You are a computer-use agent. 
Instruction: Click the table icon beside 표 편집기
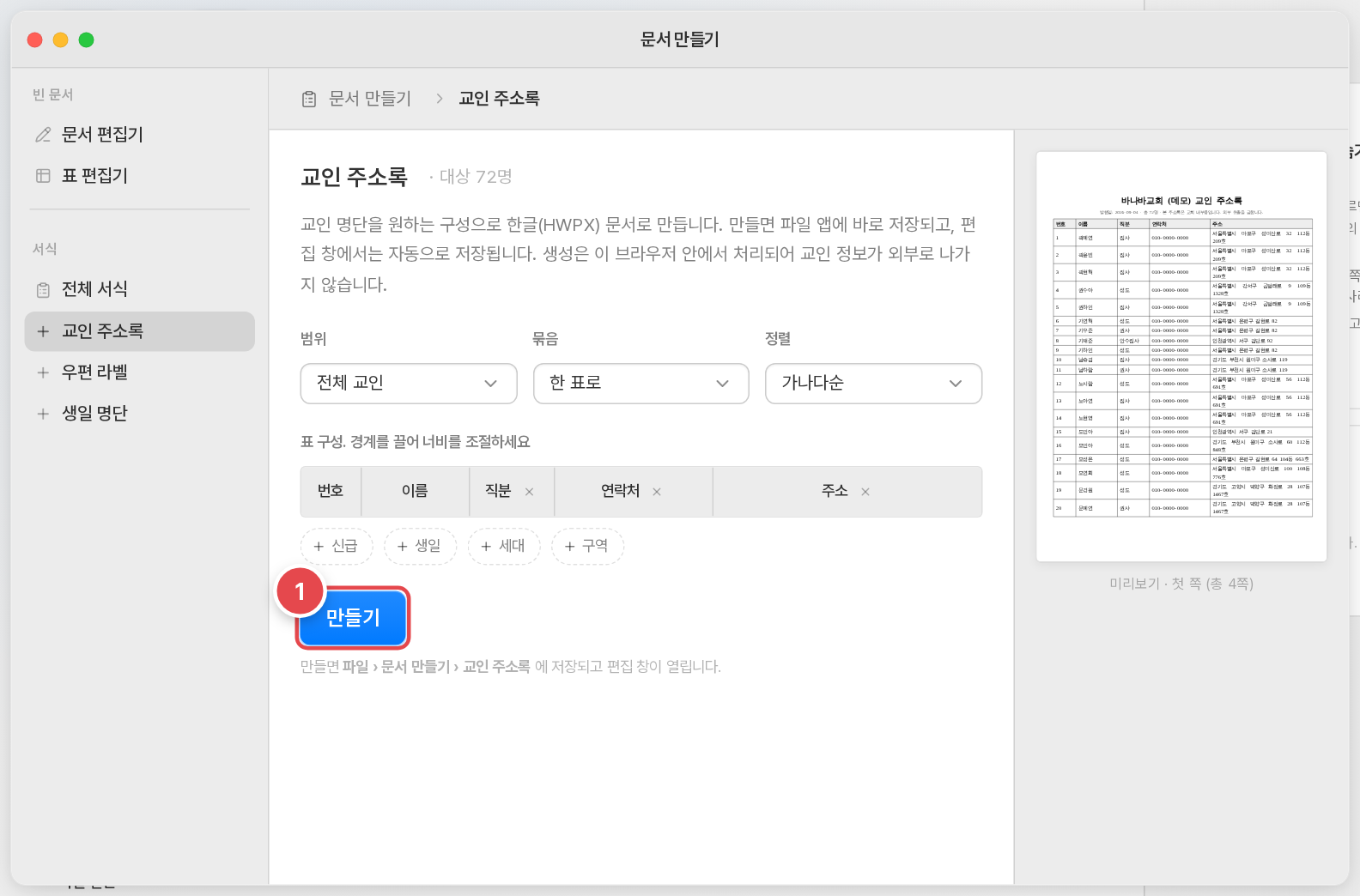pos(43,176)
